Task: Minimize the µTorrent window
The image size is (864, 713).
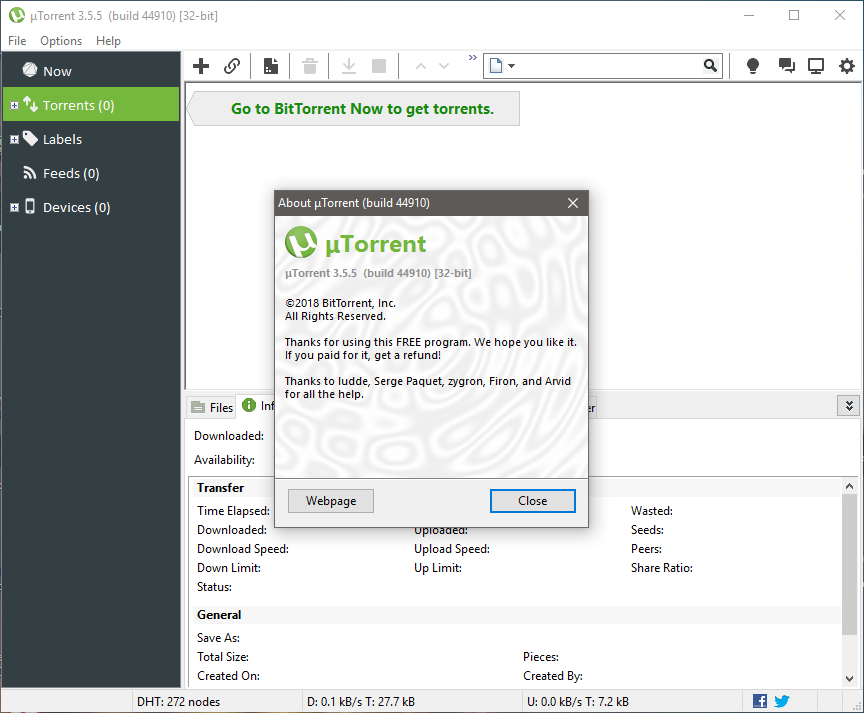Action: (x=749, y=15)
